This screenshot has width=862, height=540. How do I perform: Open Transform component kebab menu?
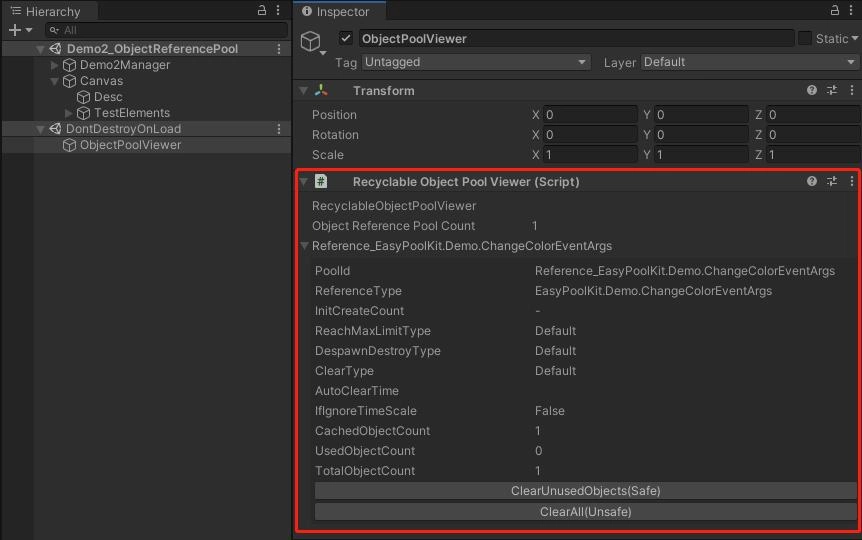[852, 90]
